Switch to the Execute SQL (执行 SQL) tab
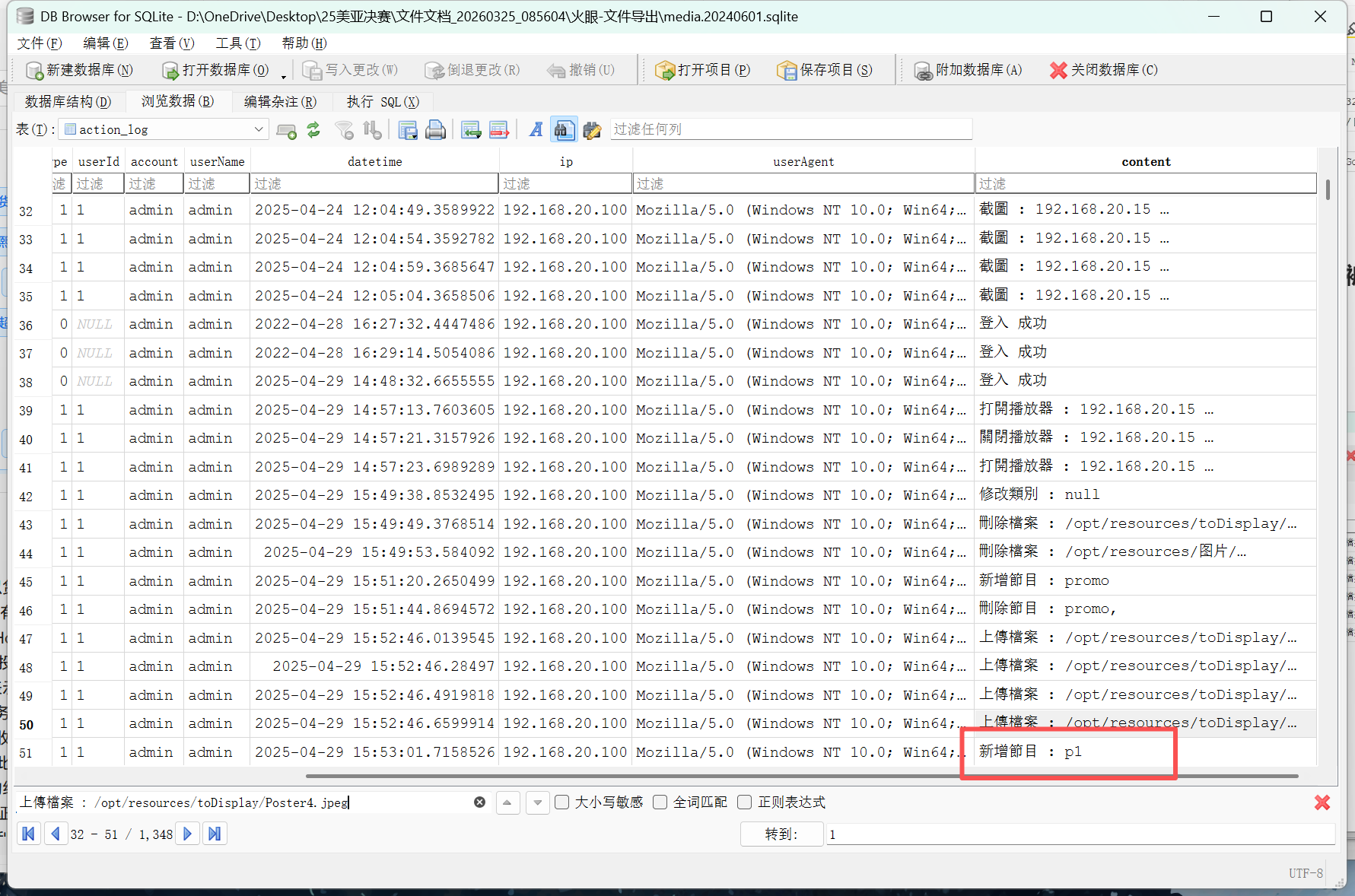Screen dimensions: 1355x896 [x=383, y=102]
